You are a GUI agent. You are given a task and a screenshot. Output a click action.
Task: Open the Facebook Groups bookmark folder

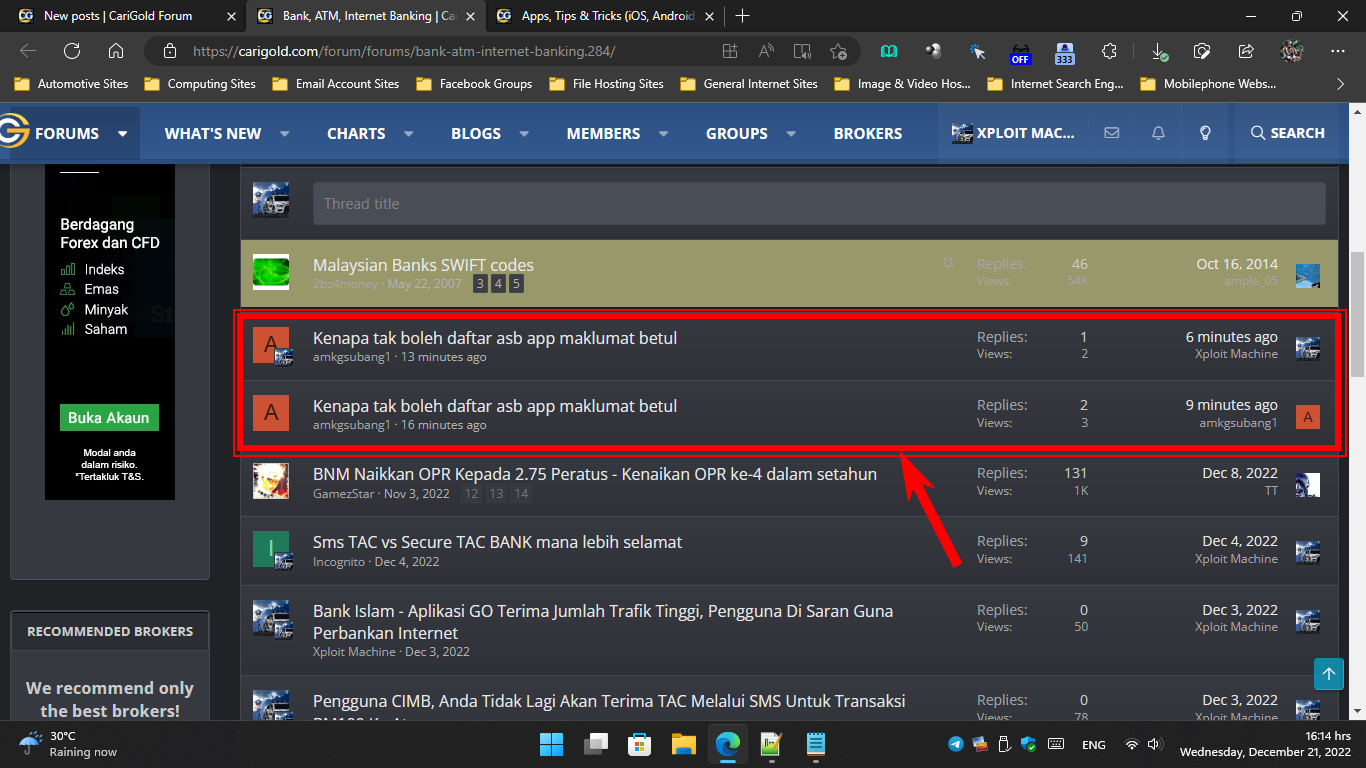pyautogui.click(x=474, y=84)
